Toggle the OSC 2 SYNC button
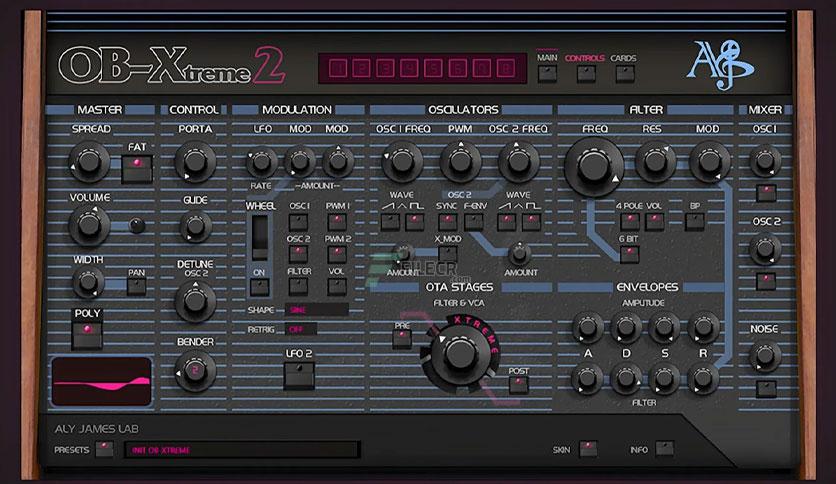 pyautogui.click(x=447, y=222)
